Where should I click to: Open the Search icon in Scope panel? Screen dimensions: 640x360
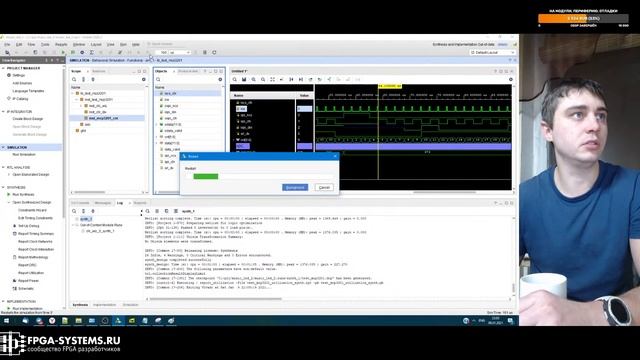(x=74, y=80)
